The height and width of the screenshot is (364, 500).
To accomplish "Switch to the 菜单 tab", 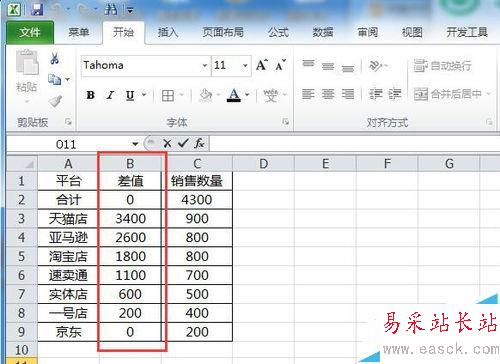I will click(x=79, y=32).
